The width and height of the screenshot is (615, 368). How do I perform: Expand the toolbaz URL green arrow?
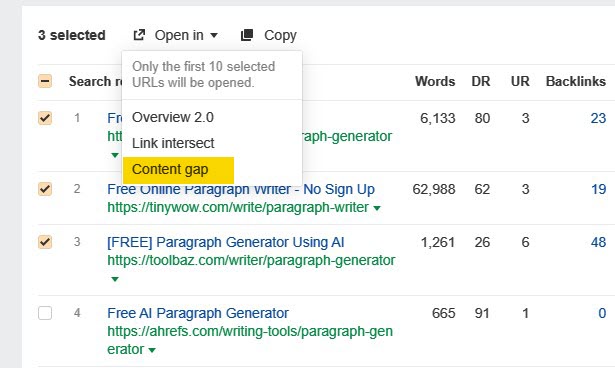(115, 279)
